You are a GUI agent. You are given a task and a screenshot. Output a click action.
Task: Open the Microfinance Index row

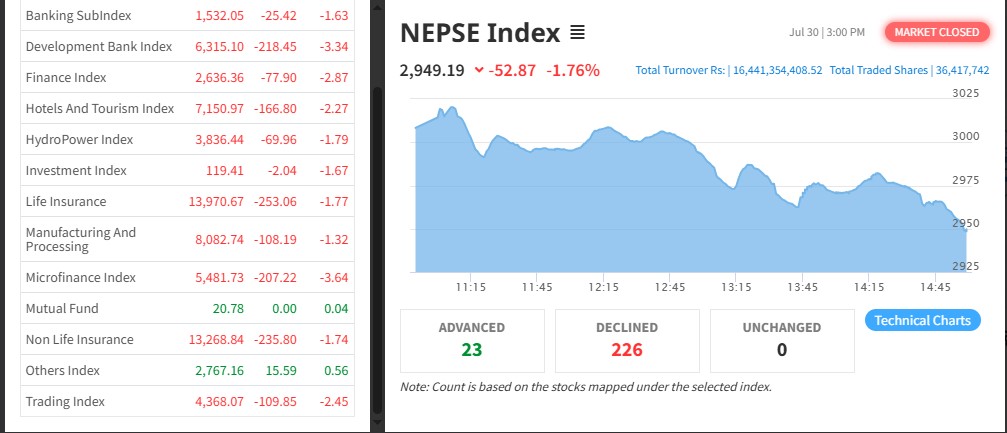click(80, 278)
